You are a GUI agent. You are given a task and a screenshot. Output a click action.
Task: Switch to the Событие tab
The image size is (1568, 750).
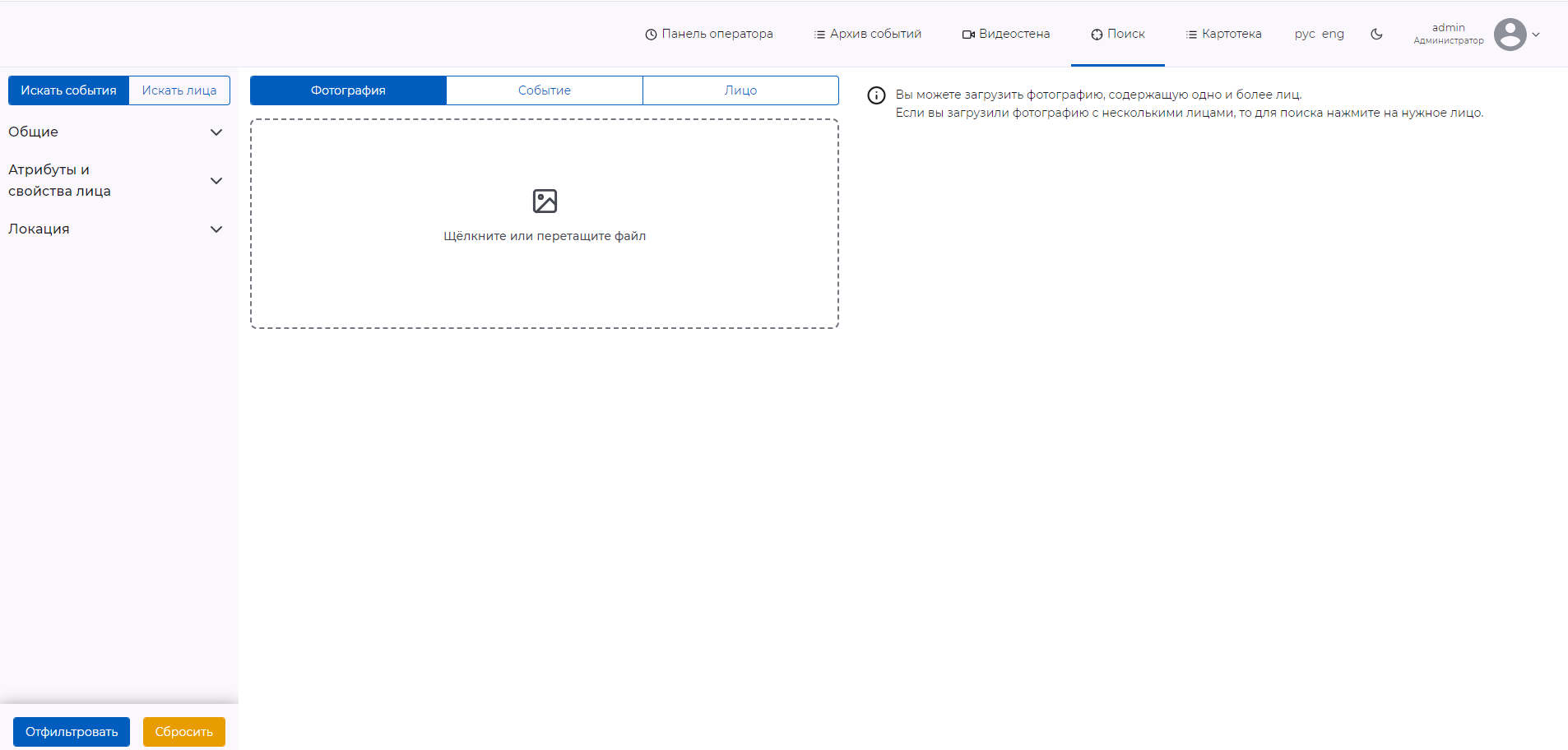[545, 90]
